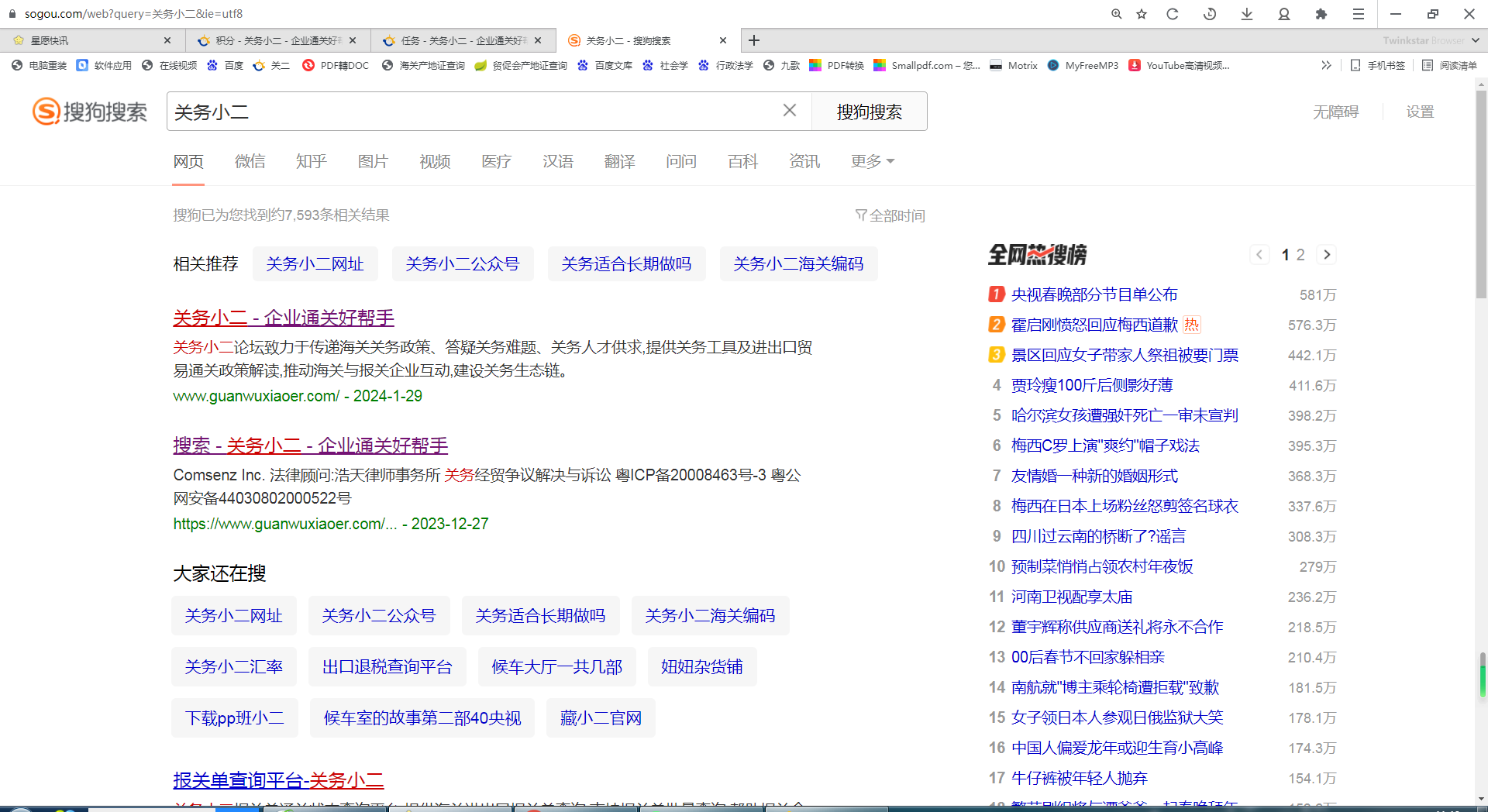Open the 关二 bookmark
The width and height of the screenshot is (1488, 812).
click(272, 66)
